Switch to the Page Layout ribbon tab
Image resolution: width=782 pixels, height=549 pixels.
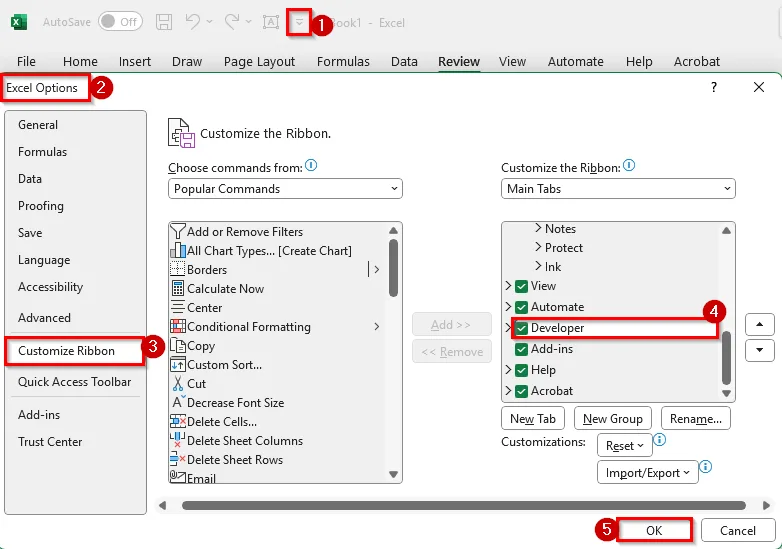pyautogui.click(x=259, y=61)
